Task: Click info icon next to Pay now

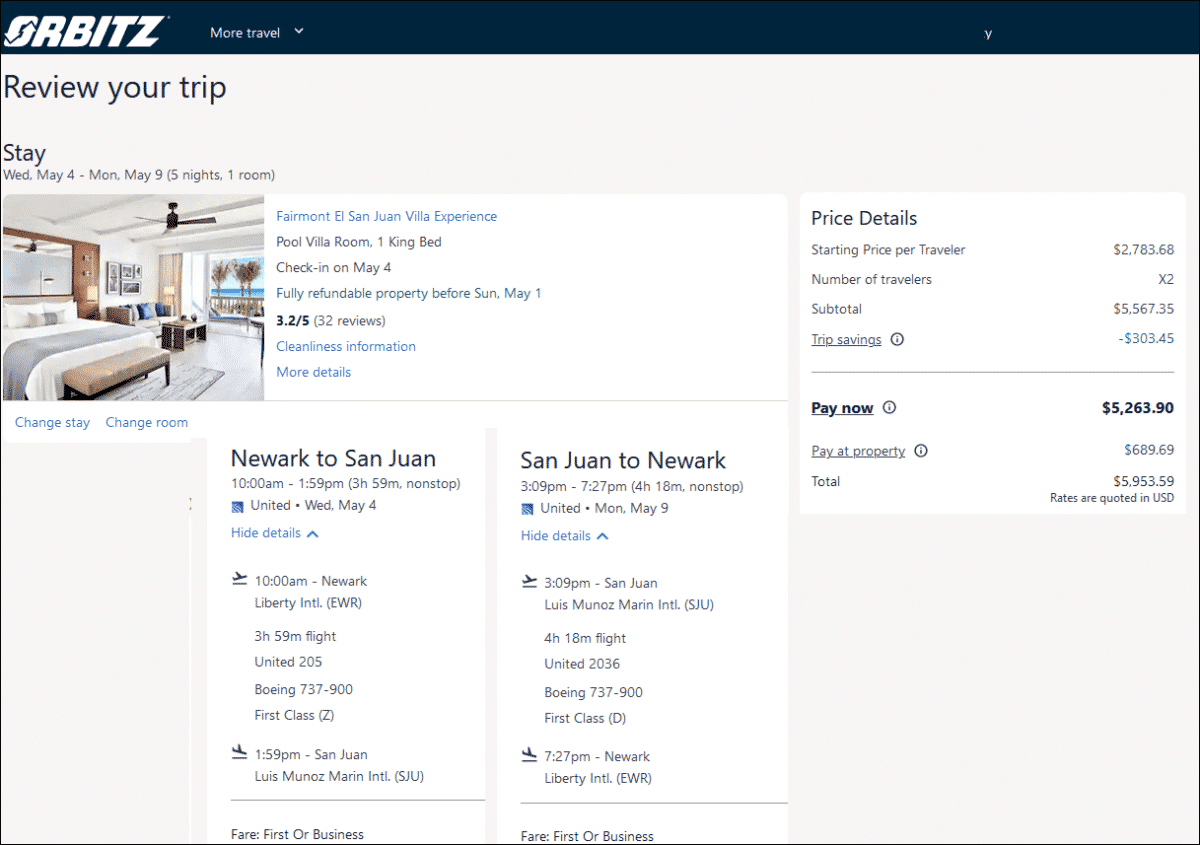Action: pos(889,408)
